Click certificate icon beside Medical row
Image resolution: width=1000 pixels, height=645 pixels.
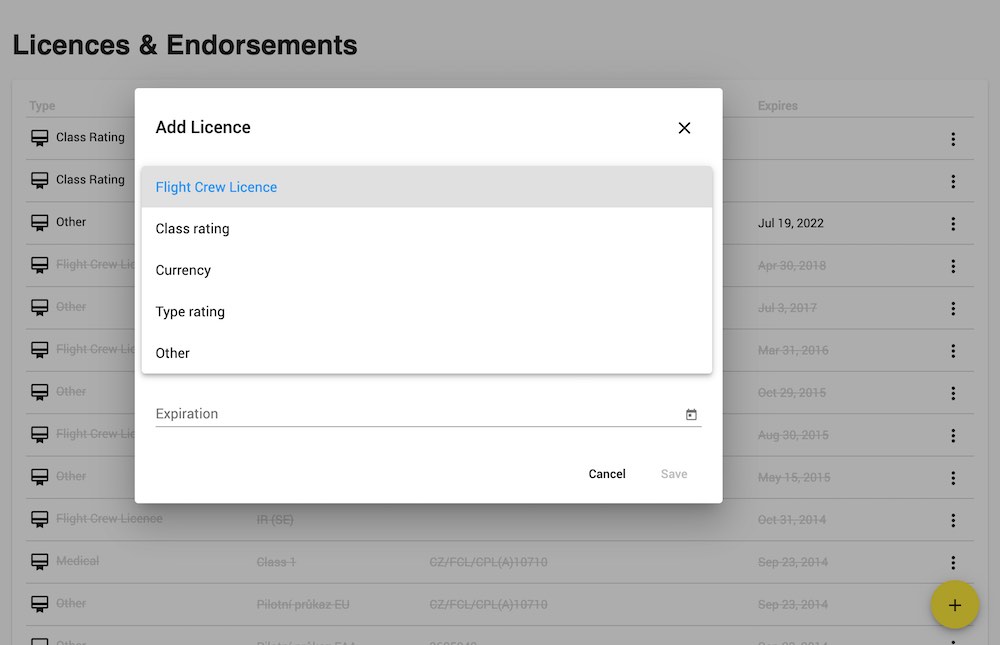[40, 562]
